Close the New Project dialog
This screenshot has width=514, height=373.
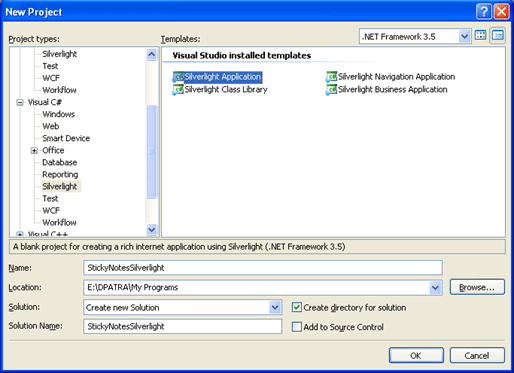click(x=501, y=12)
